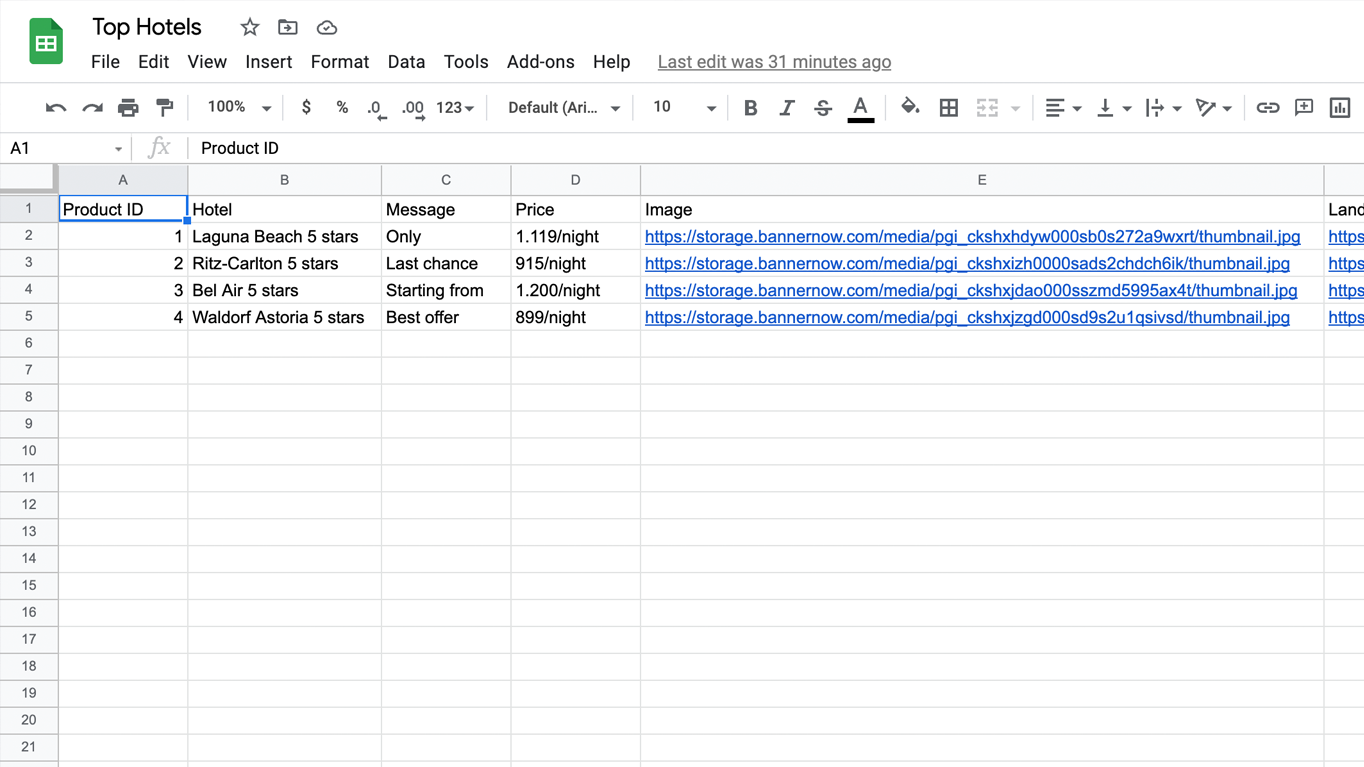1364x767 pixels.
Task: Open the Google Sheets home icon
Action: click(46, 41)
